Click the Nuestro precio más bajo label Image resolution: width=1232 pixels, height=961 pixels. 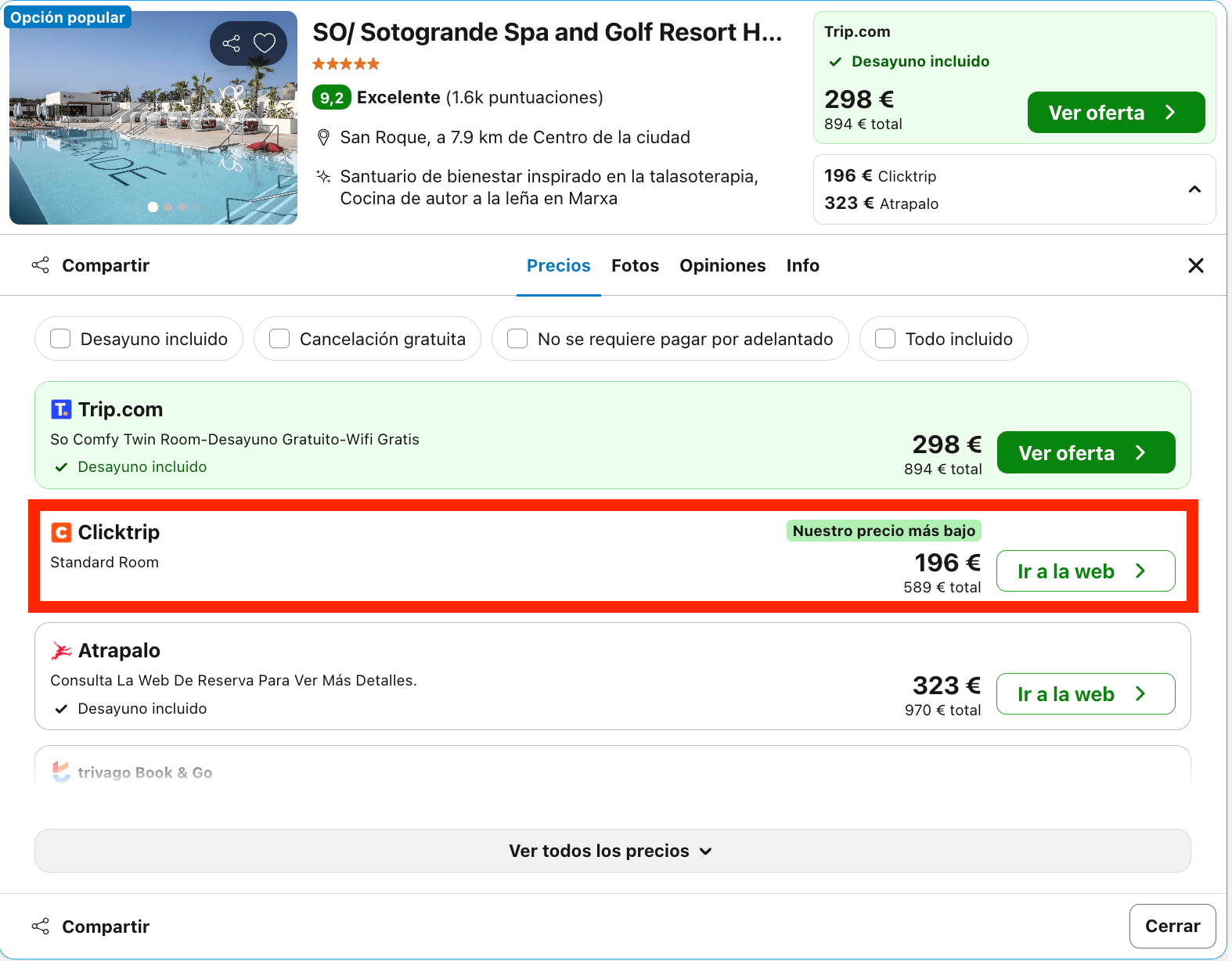pos(884,531)
